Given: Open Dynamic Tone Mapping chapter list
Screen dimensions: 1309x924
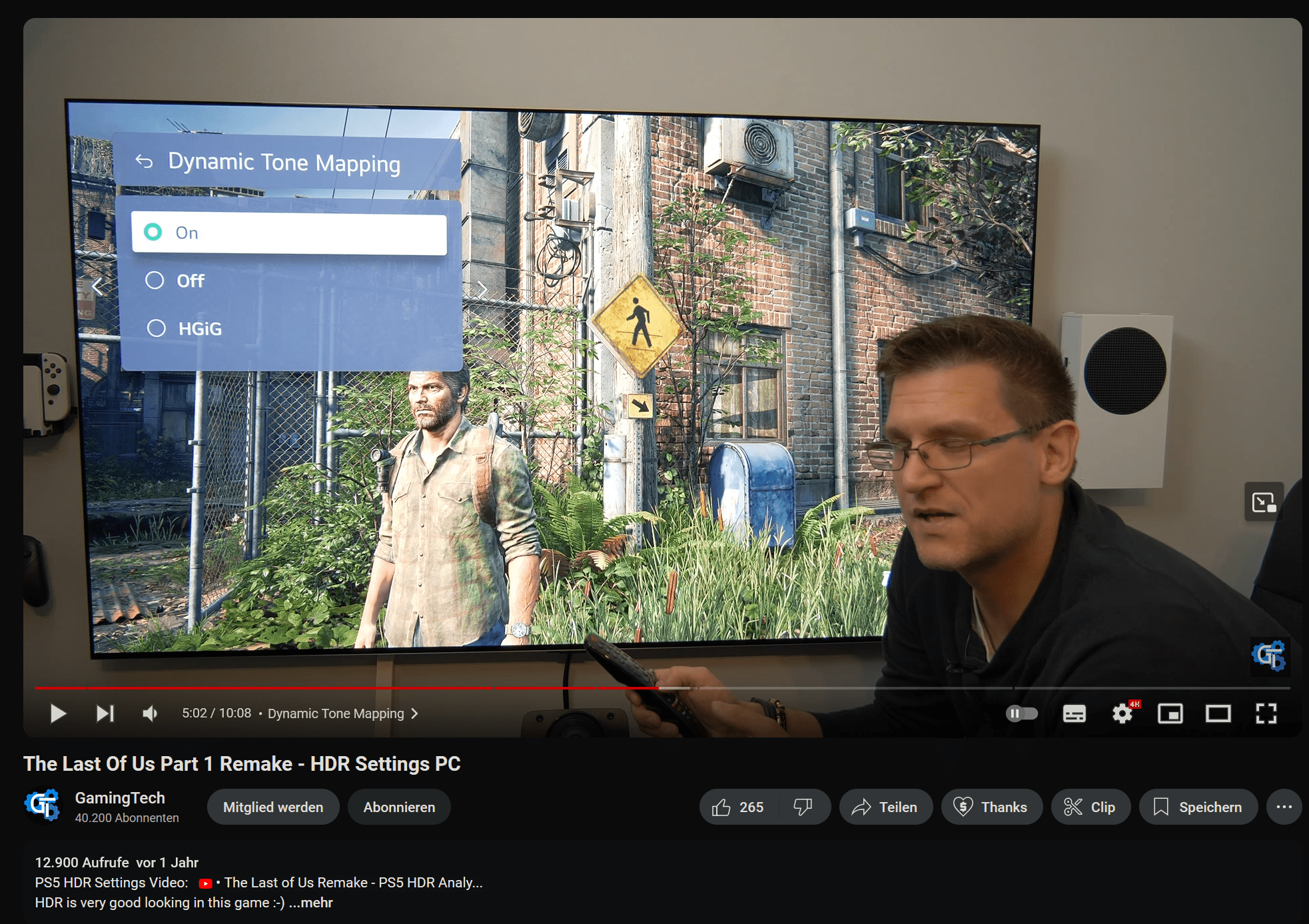Looking at the screenshot, I should (x=343, y=713).
